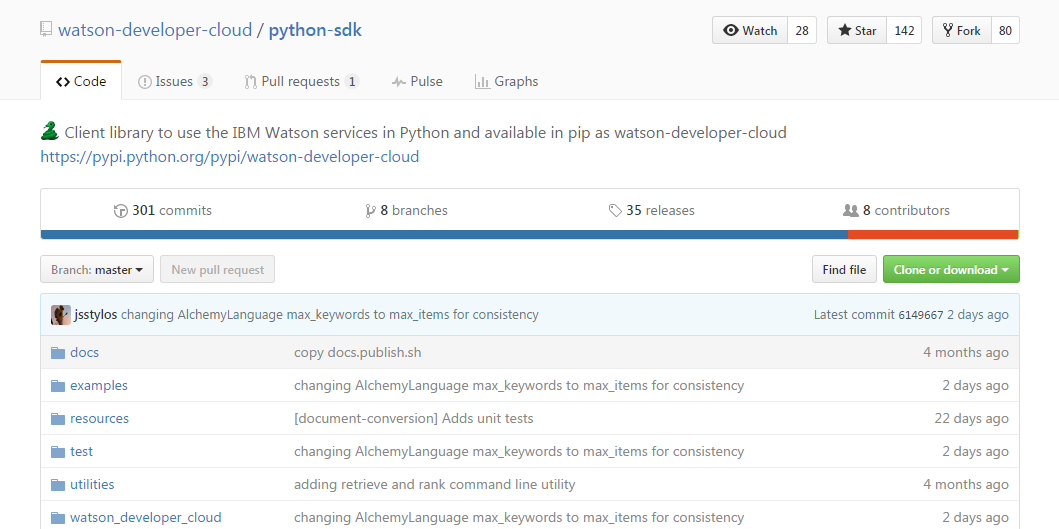Open the Pulse tab
The height and width of the screenshot is (529, 1059).
(x=417, y=82)
